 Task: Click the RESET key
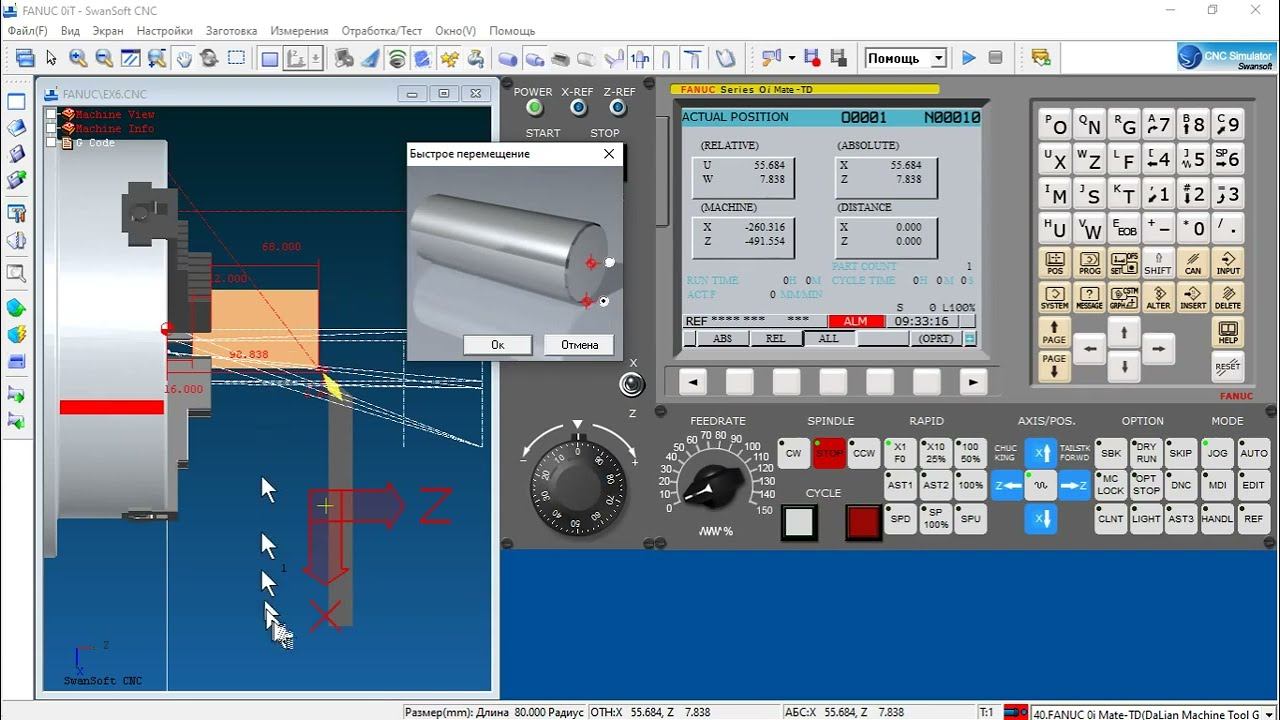click(1228, 367)
